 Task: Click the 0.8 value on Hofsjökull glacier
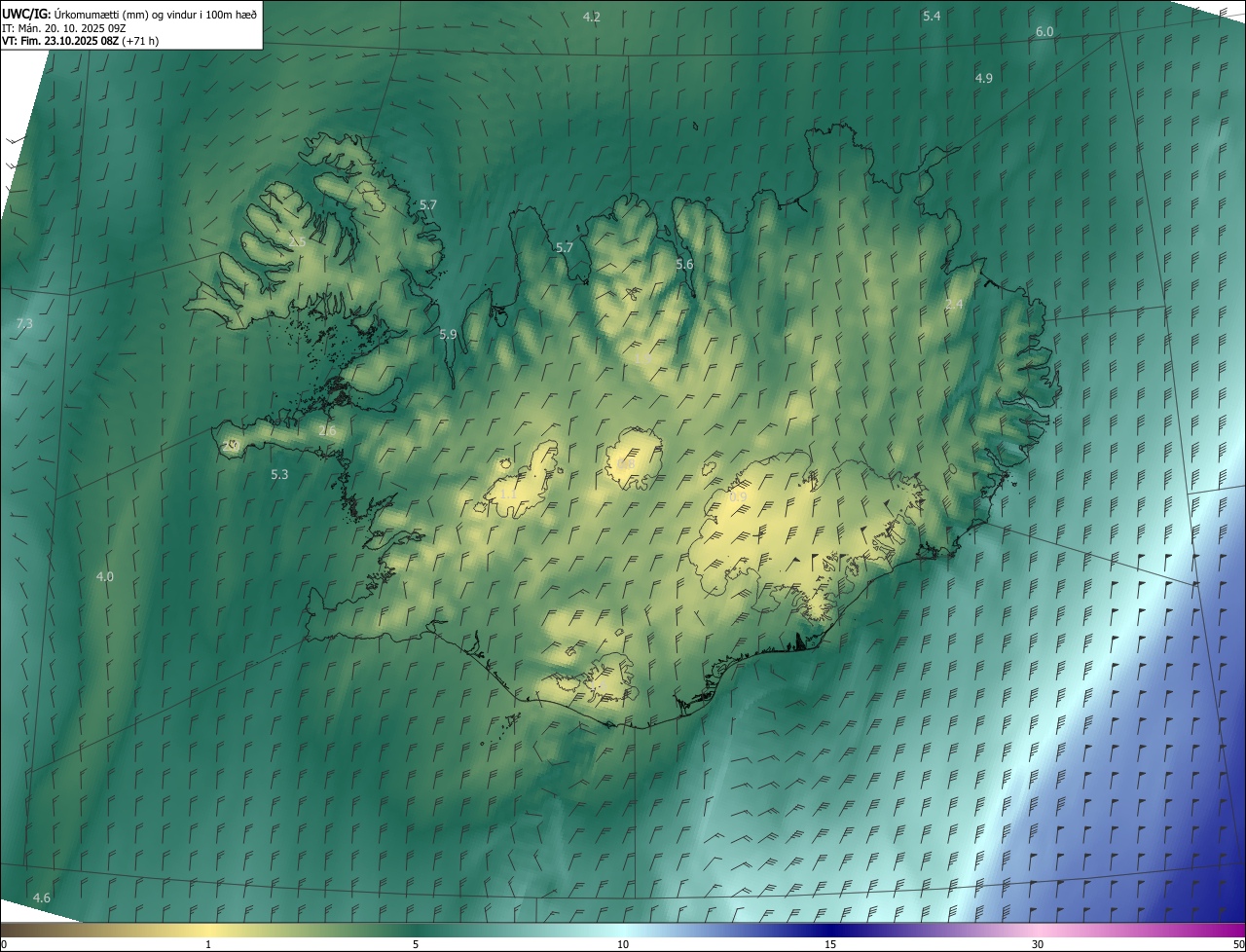click(x=626, y=464)
